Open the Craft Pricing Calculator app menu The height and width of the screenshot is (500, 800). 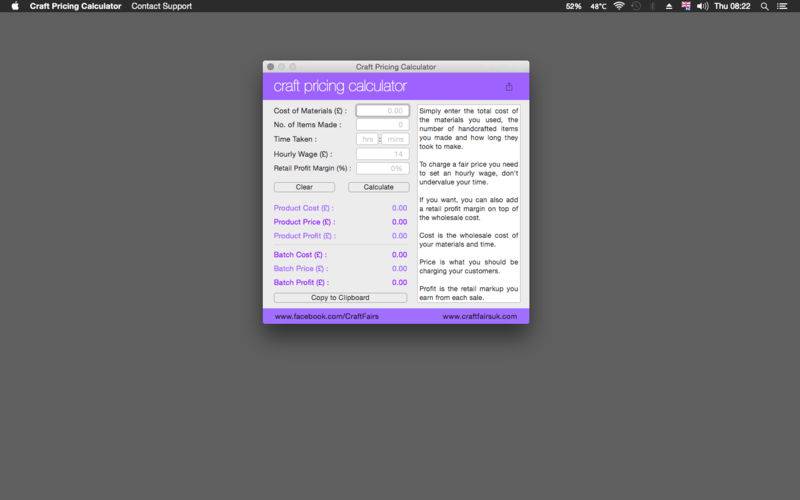point(75,6)
